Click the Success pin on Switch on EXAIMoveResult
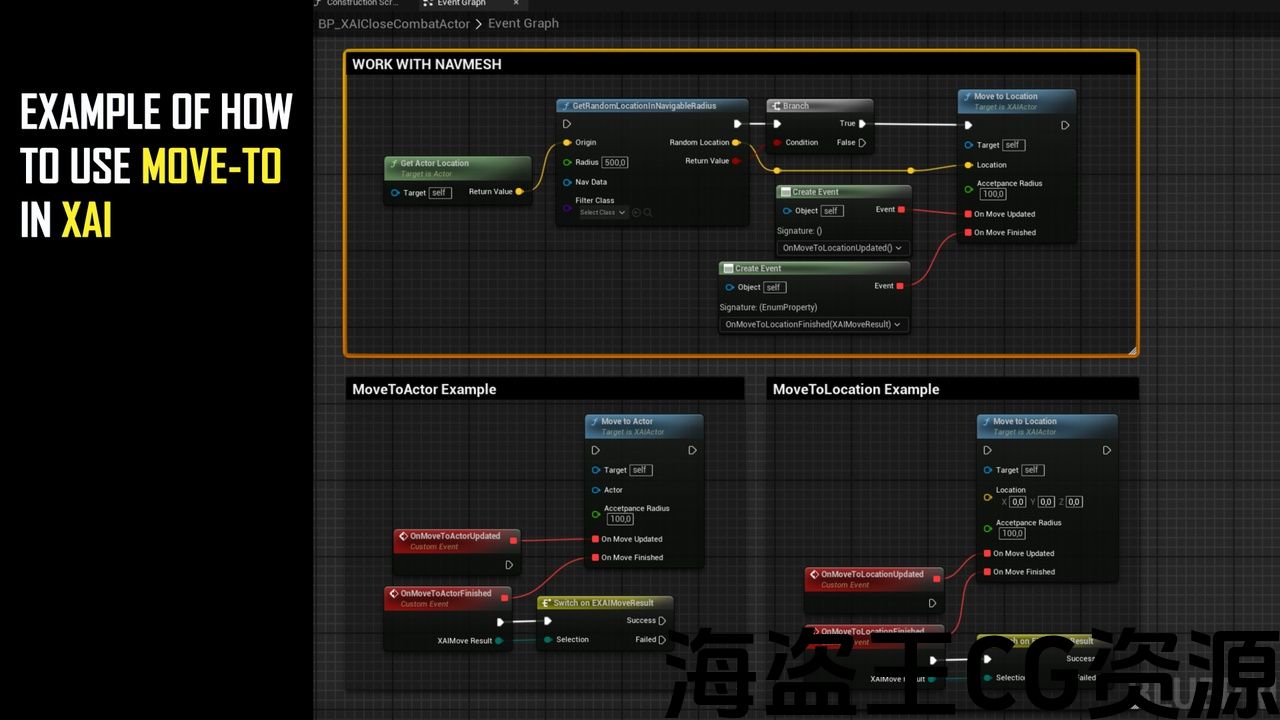This screenshot has width=1280, height=720. (x=662, y=621)
